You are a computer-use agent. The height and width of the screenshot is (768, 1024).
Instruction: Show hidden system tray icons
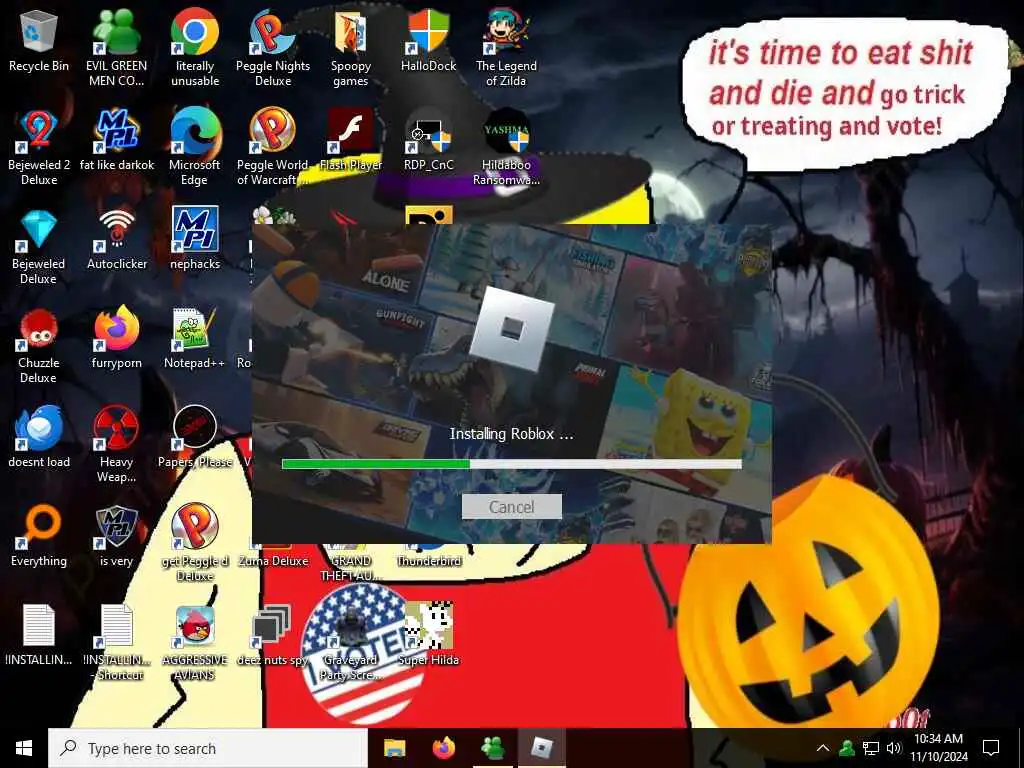[823, 748]
